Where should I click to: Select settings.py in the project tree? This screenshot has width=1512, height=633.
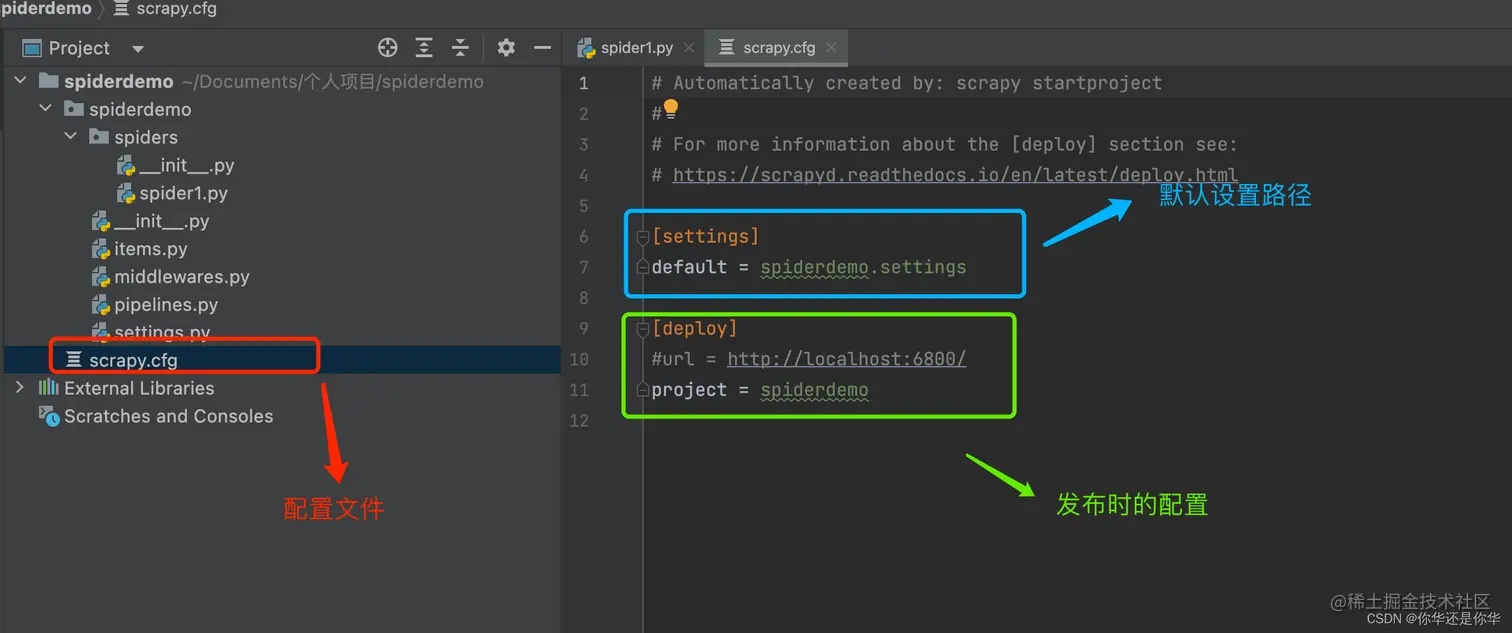[162, 332]
